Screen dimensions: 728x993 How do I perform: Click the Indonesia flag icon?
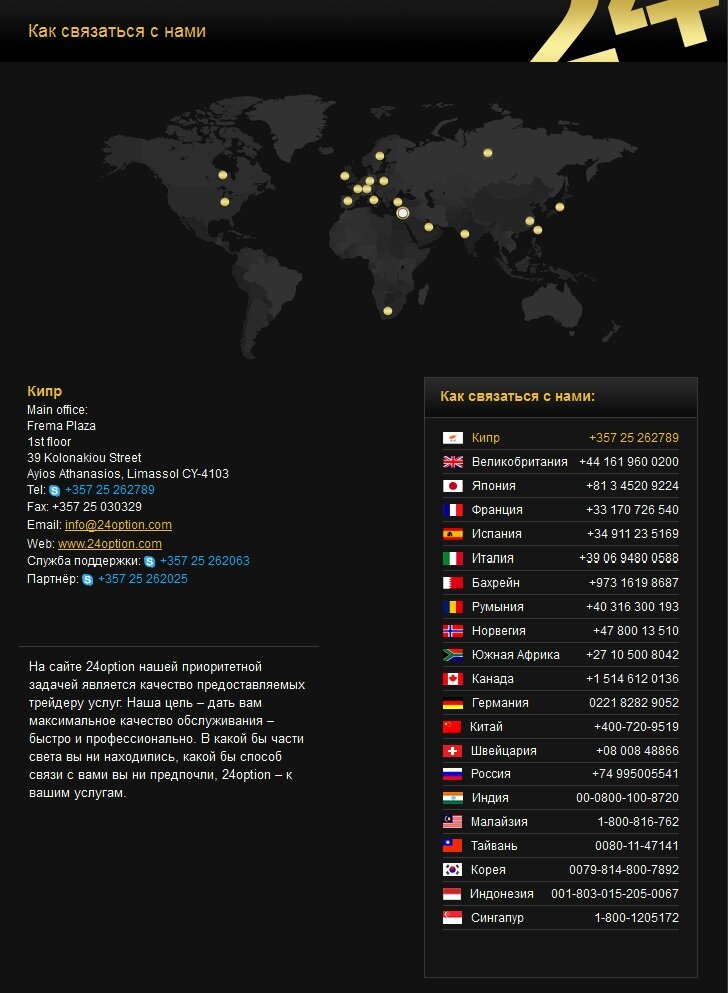452,894
